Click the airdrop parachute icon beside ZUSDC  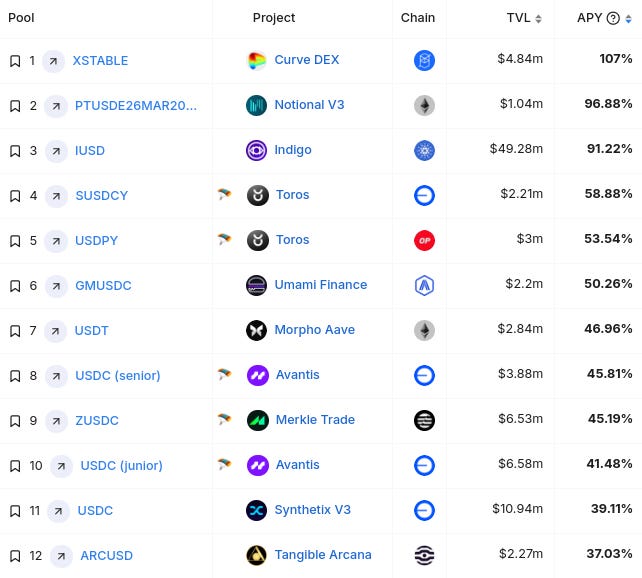click(x=224, y=419)
